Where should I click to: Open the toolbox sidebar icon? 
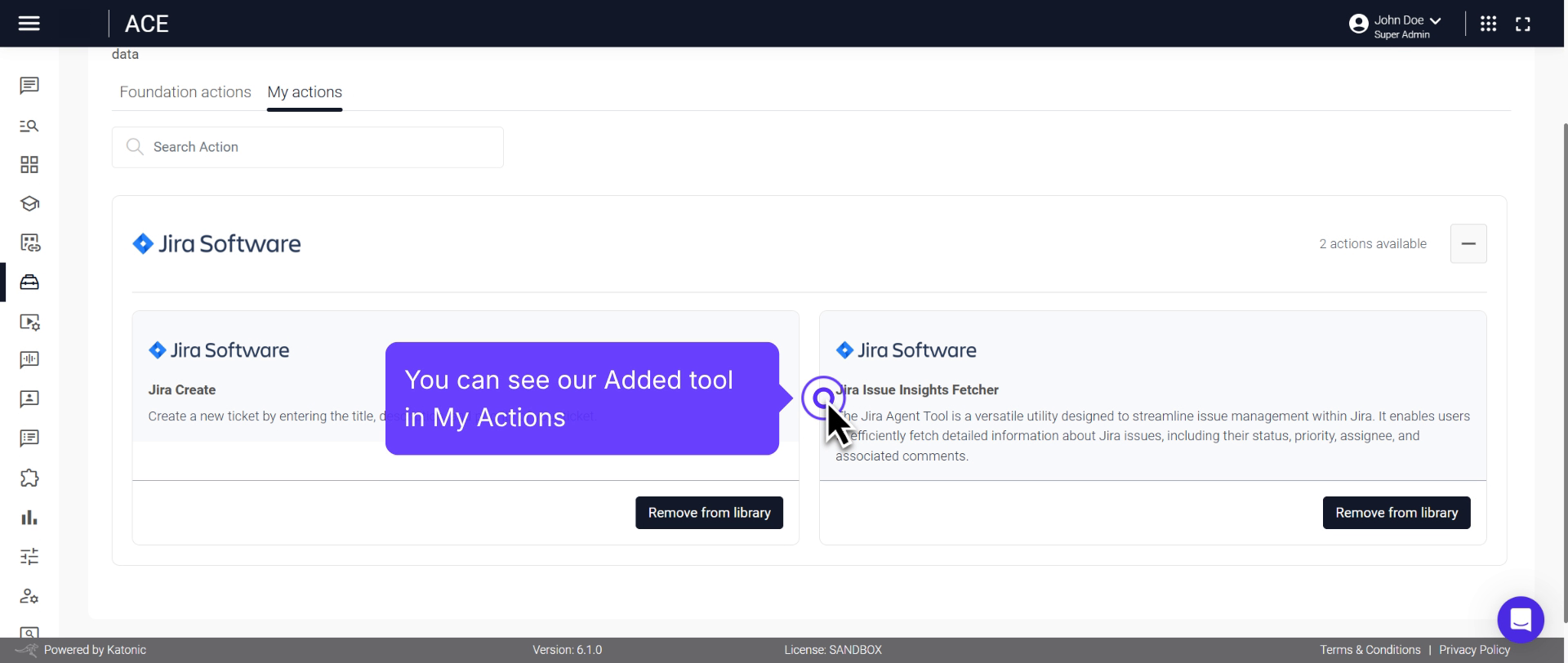click(29, 283)
